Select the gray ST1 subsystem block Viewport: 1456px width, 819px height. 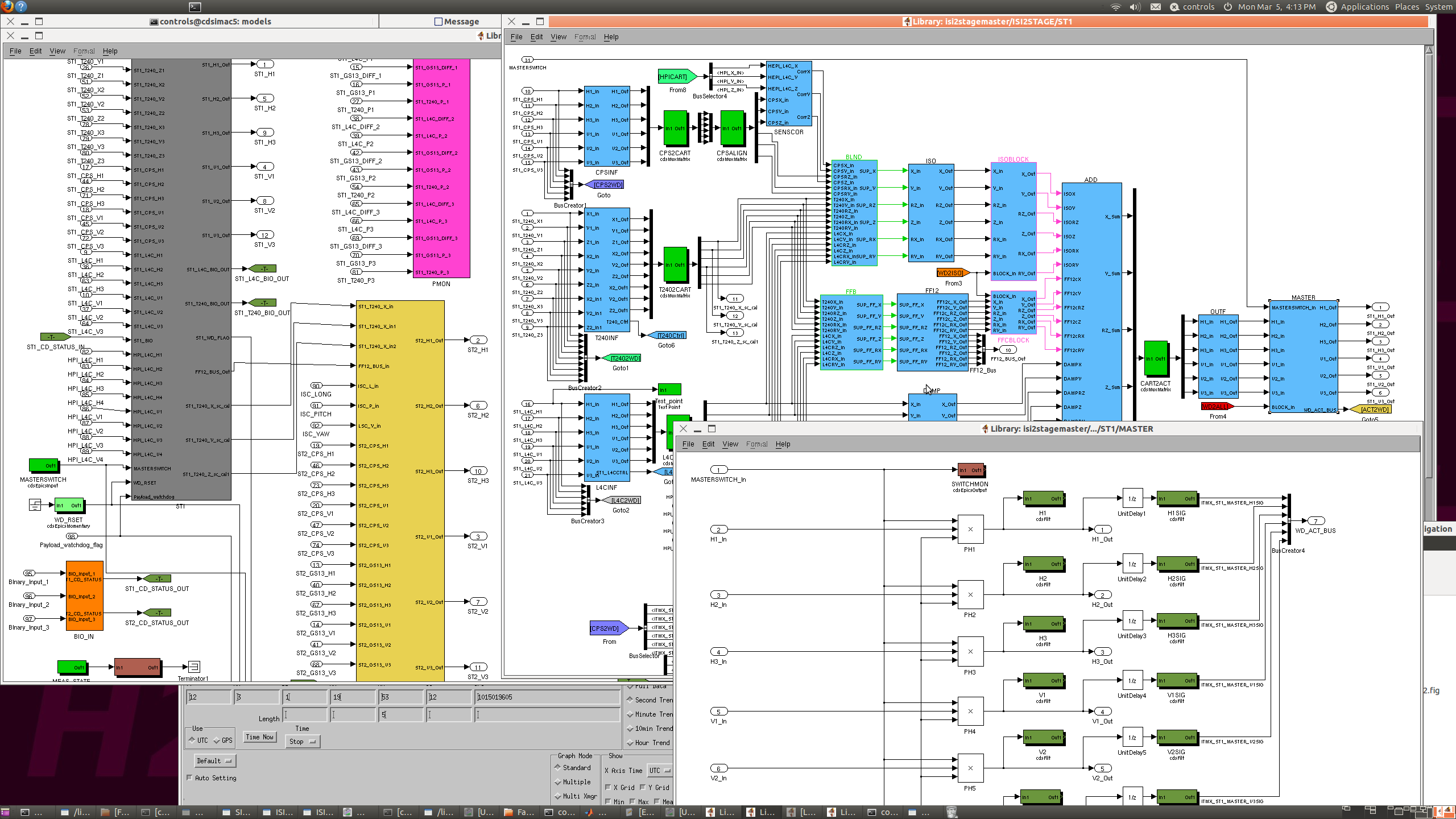click(x=181, y=280)
